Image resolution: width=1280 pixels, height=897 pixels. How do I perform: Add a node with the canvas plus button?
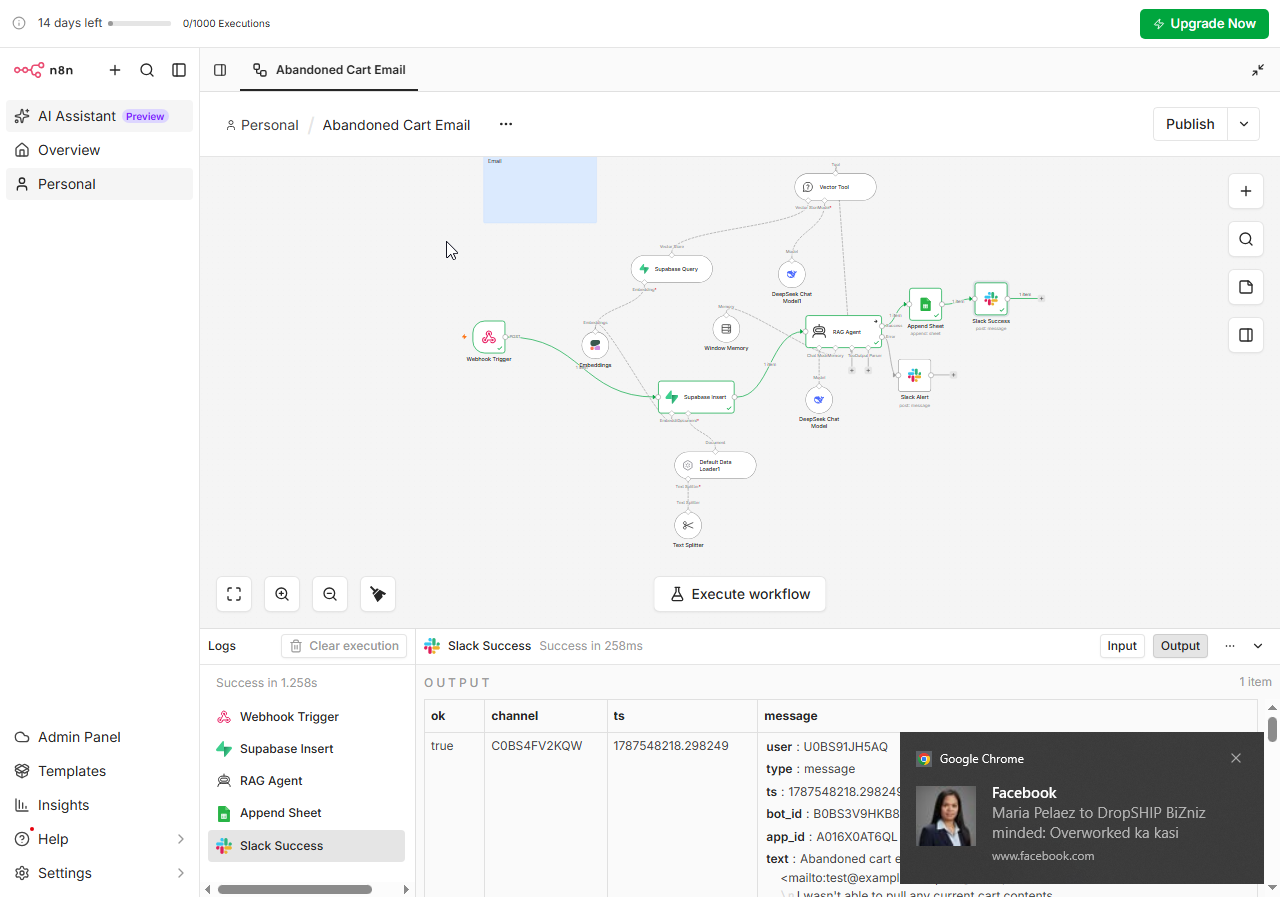(x=1245, y=191)
